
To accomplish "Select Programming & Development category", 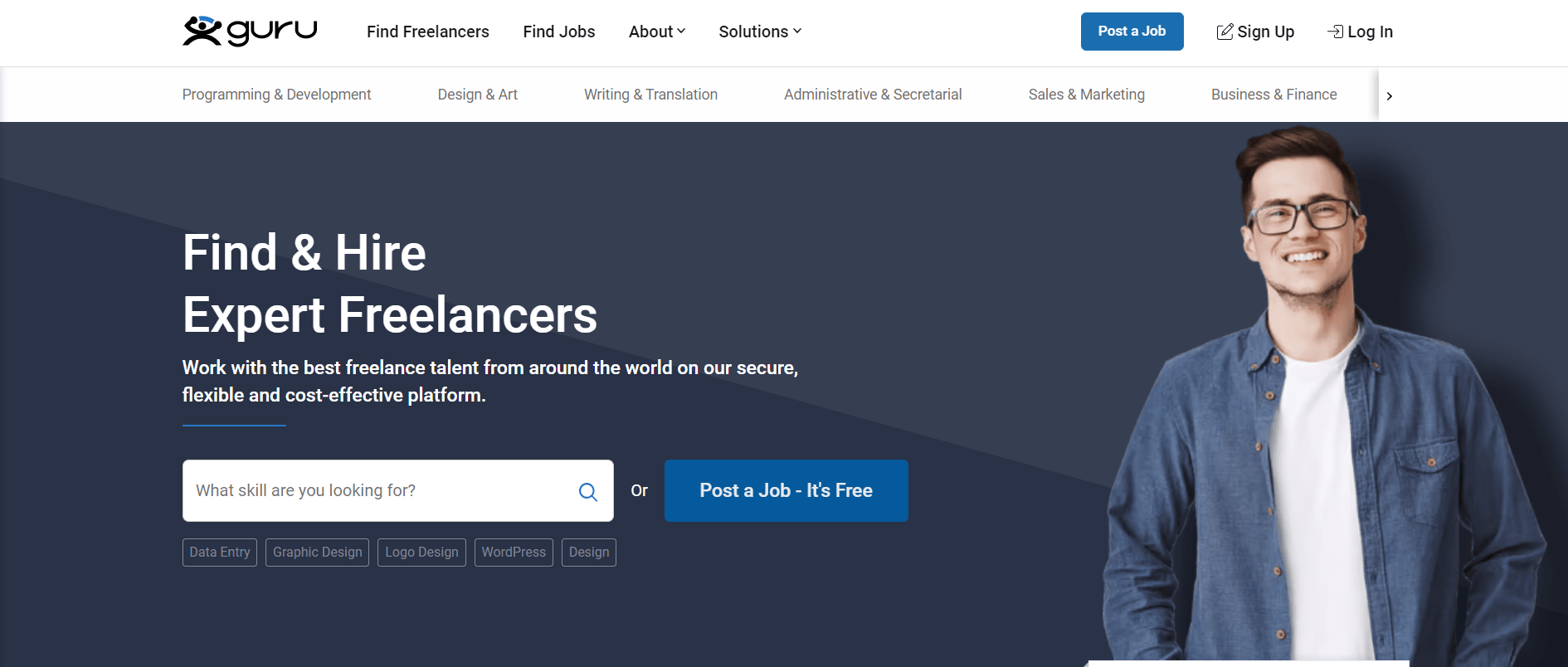I will (276, 95).
